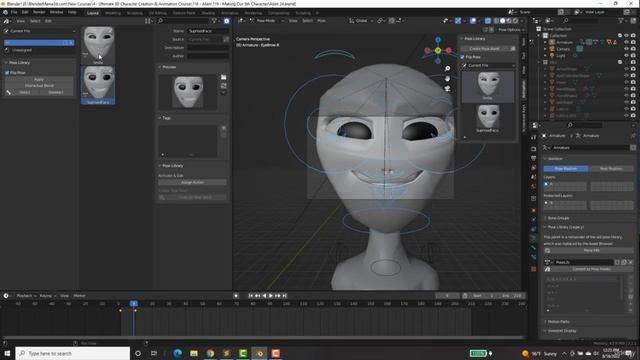Toggle the camera view icon in the viewport
The image size is (640, 360).
pos(447,89)
